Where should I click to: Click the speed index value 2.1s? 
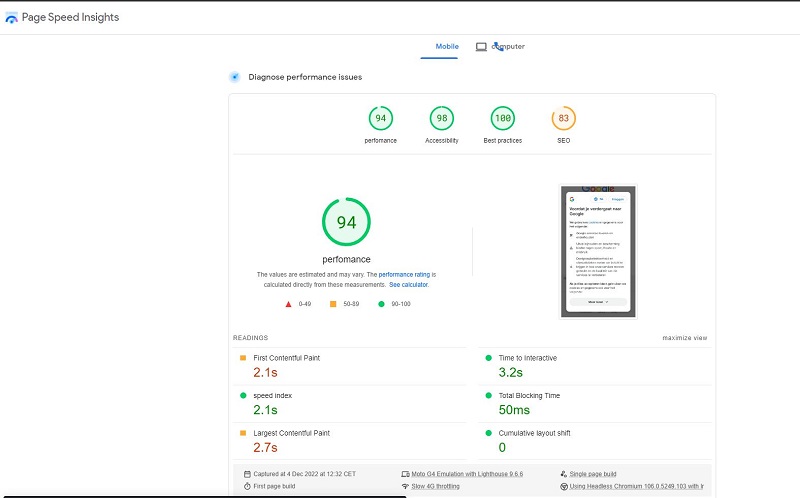[x=265, y=410]
